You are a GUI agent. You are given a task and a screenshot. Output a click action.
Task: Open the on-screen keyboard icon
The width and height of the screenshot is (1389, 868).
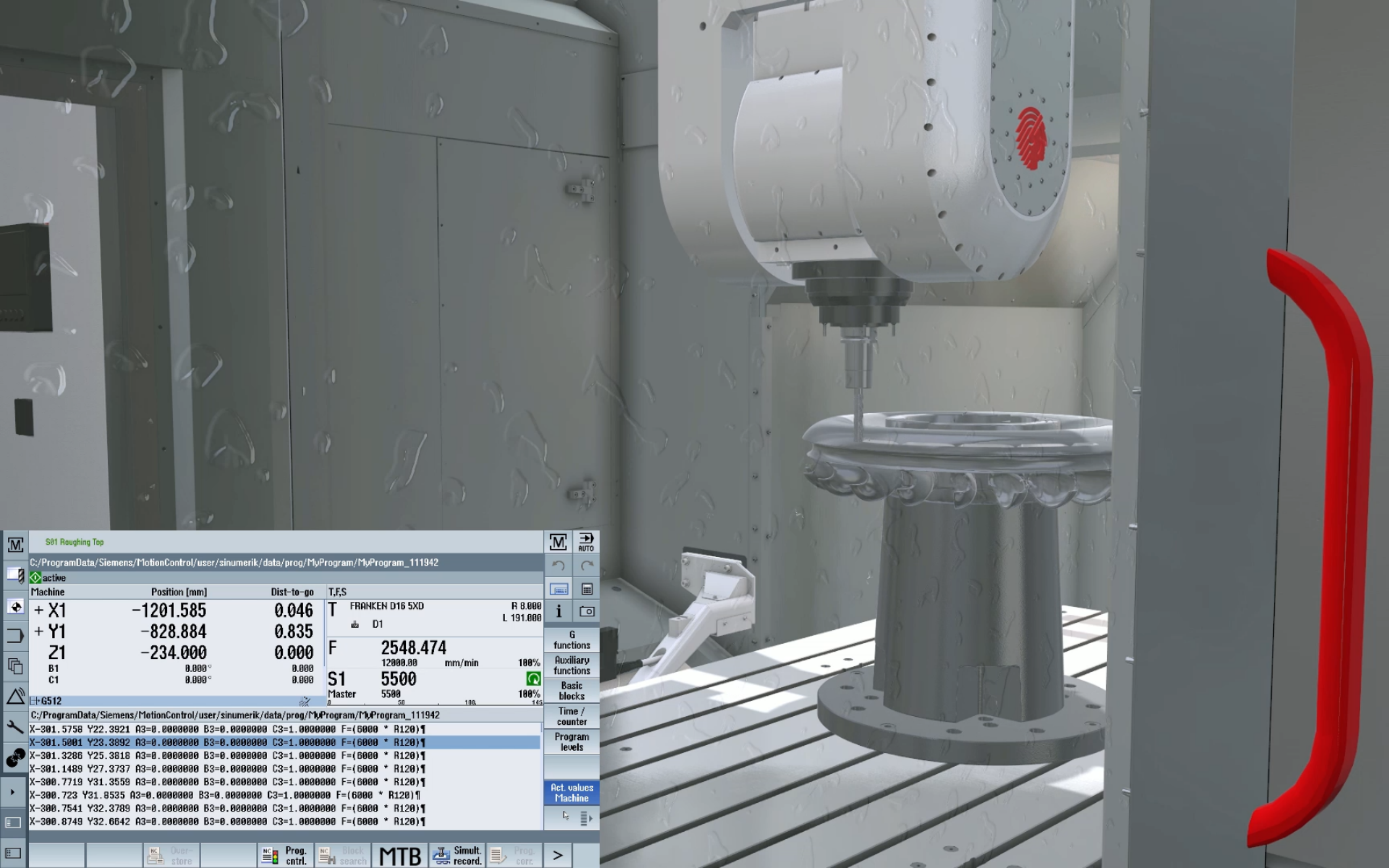coord(559,589)
